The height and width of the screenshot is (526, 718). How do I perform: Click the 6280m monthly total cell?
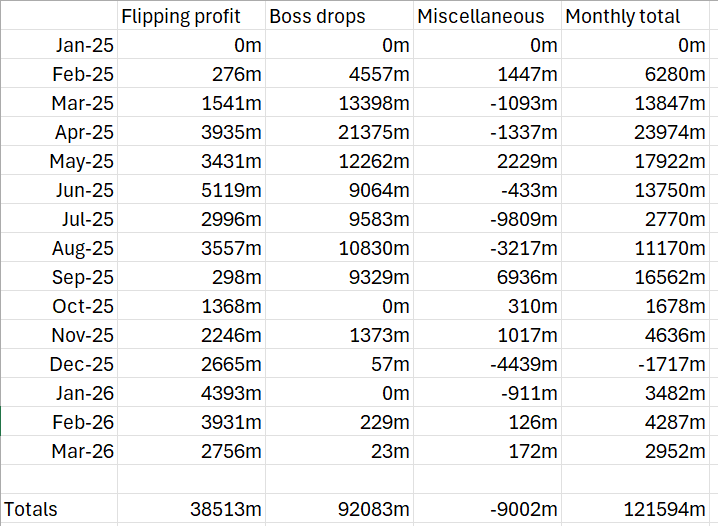coord(635,74)
